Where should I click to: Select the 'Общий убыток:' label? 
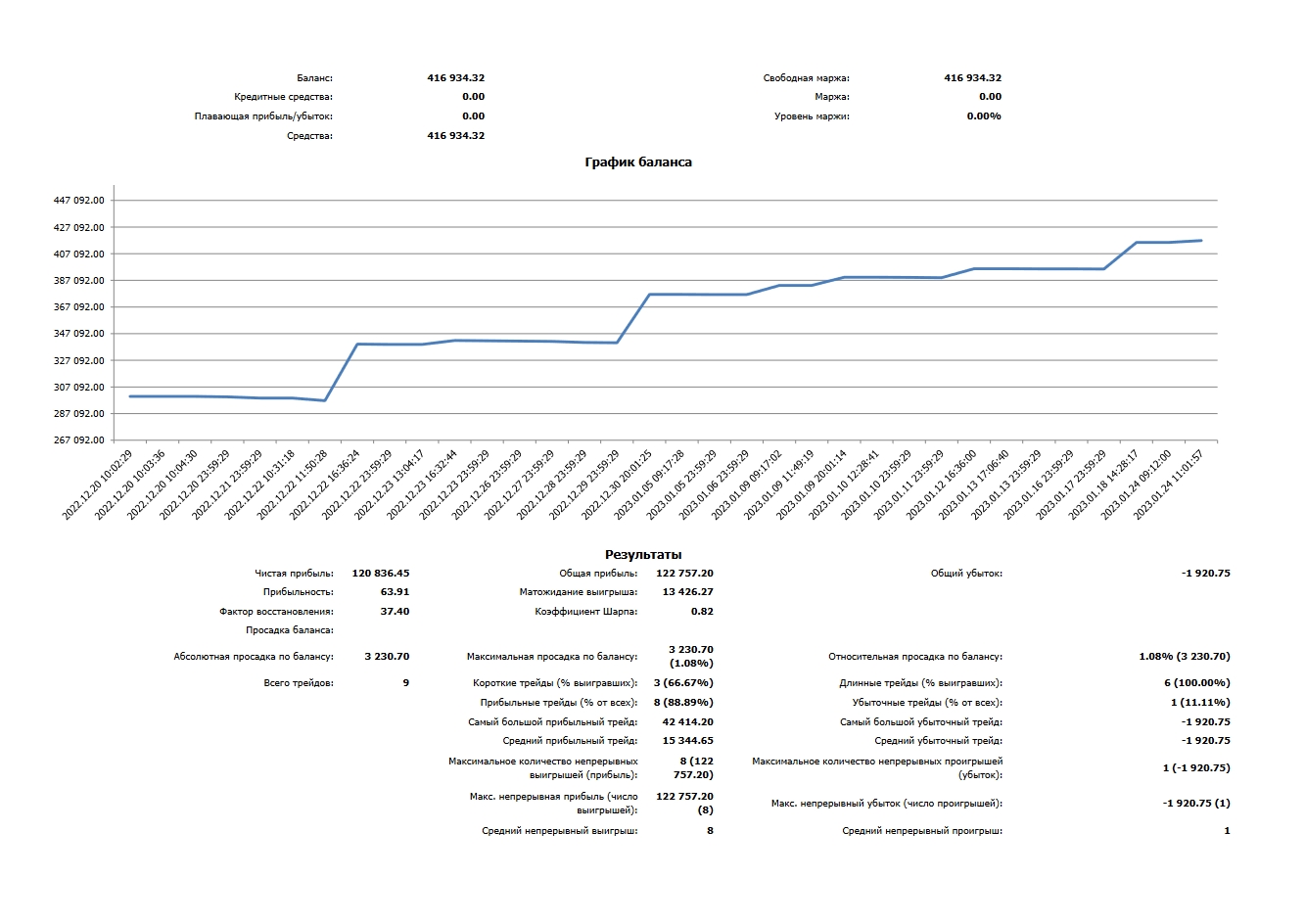[966, 574]
